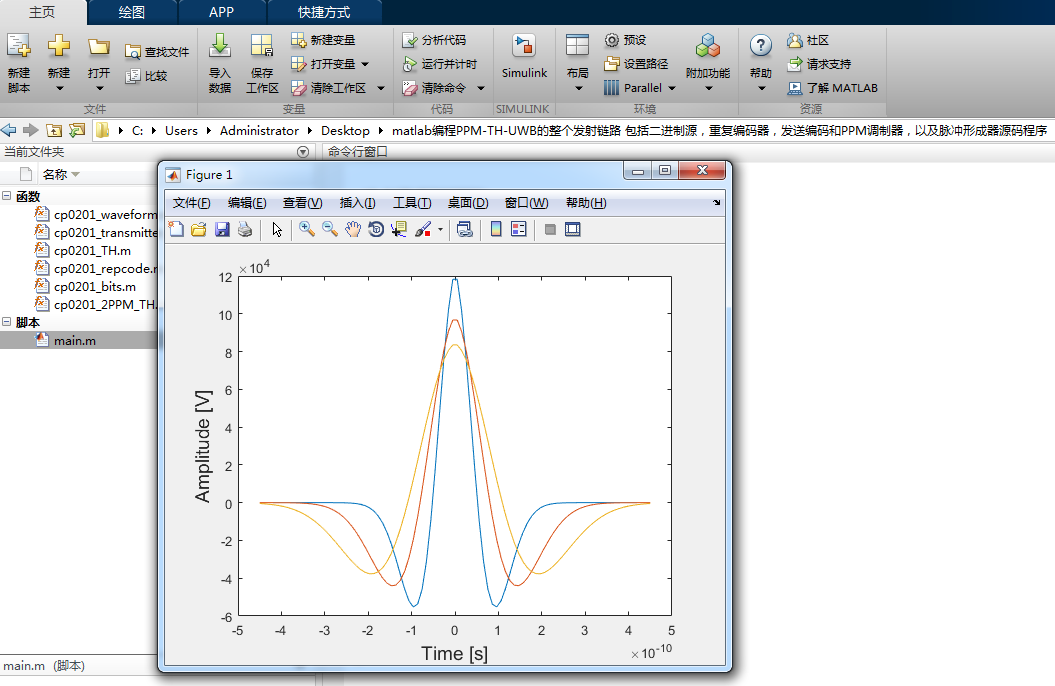Open Simulink from the toolstrip

pos(523,56)
